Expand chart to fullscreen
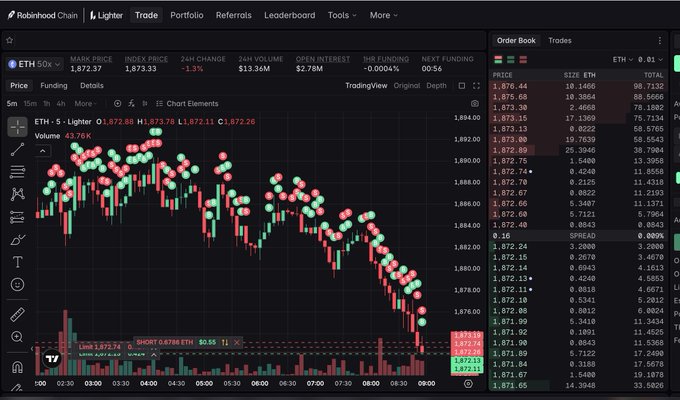 tap(476, 86)
